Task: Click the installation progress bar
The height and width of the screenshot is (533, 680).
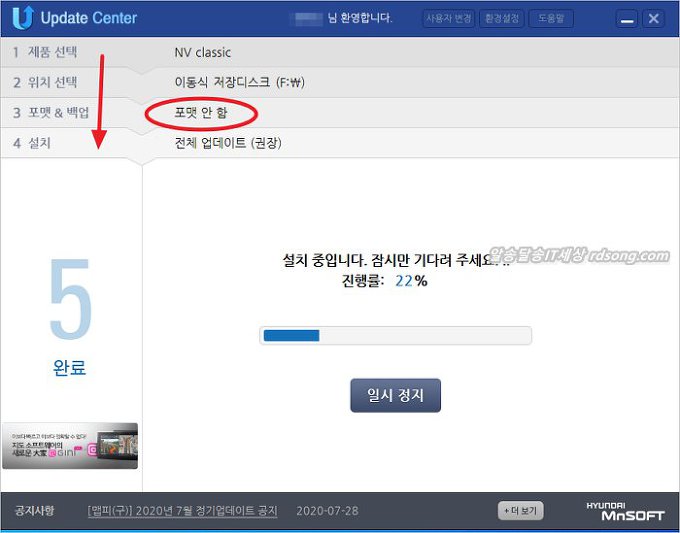Action: point(395,335)
